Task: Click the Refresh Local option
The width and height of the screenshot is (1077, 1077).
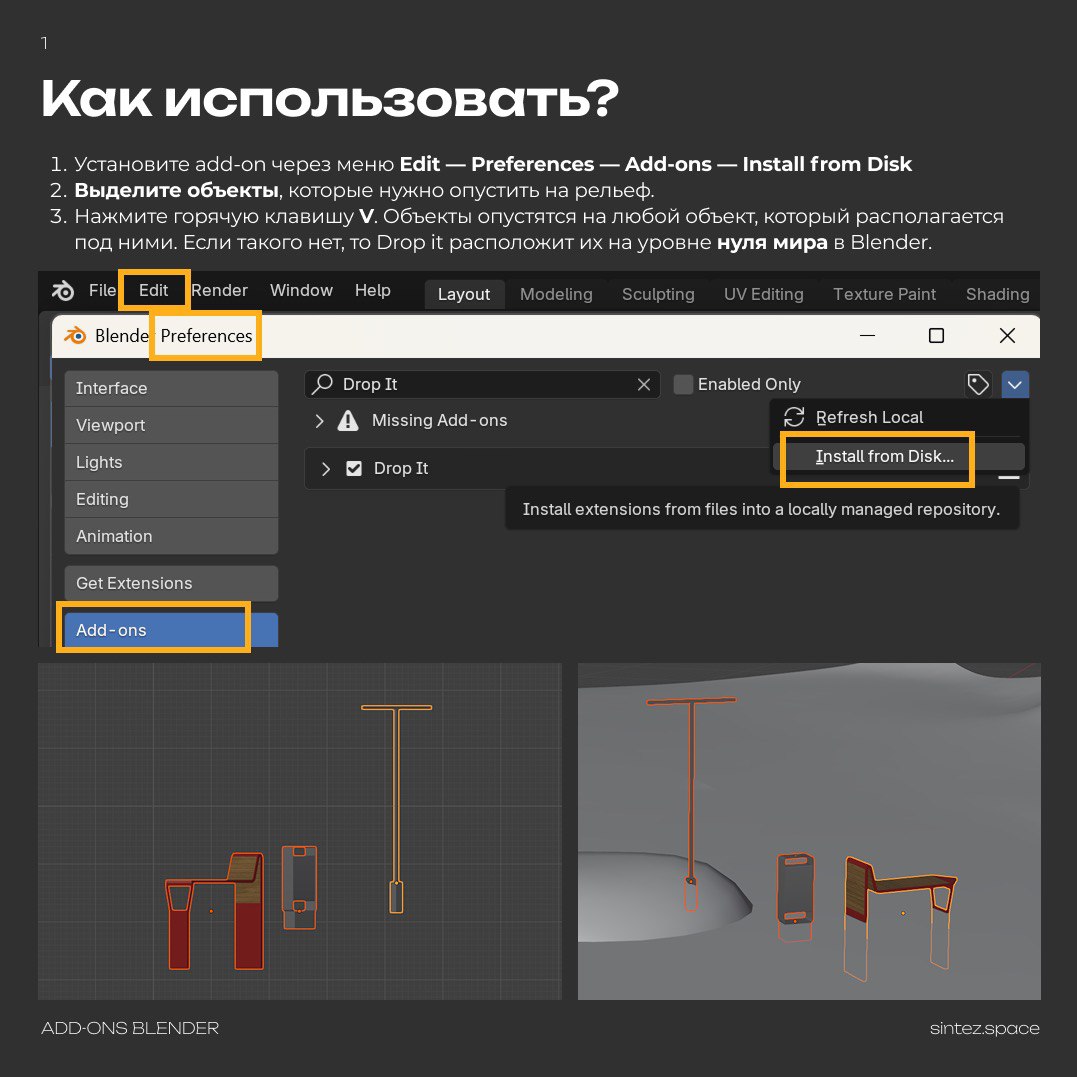Action: (868, 417)
